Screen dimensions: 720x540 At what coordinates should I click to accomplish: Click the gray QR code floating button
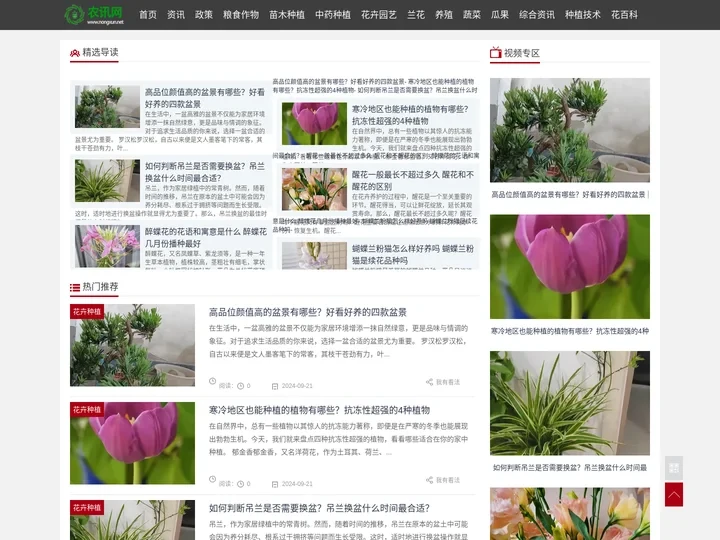tap(674, 468)
